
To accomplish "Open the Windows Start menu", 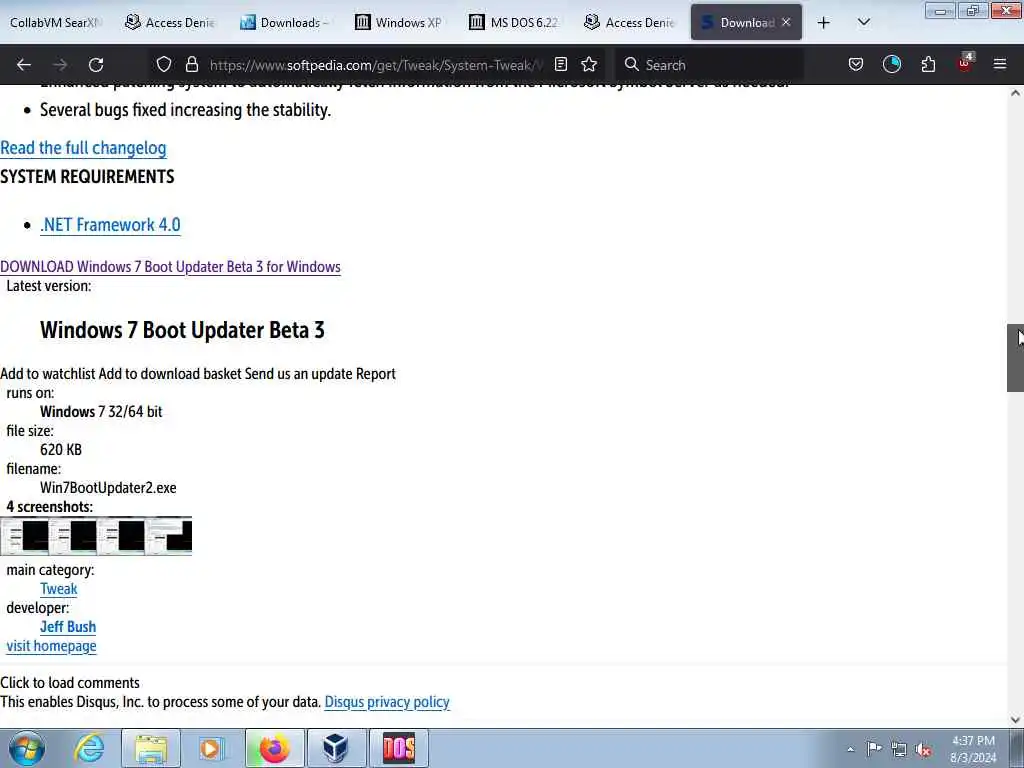I will point(27,748).
